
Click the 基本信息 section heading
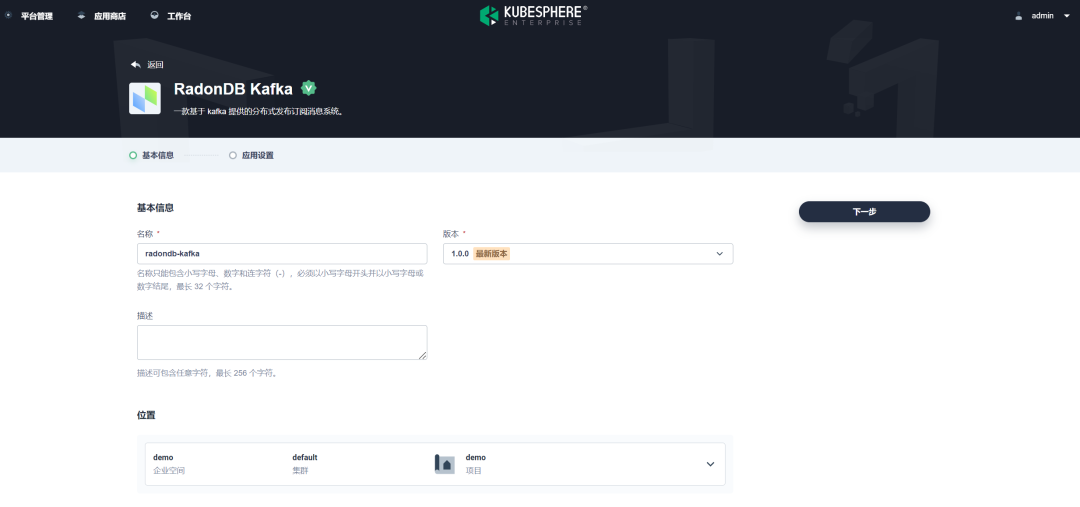(x=156, y=207)
